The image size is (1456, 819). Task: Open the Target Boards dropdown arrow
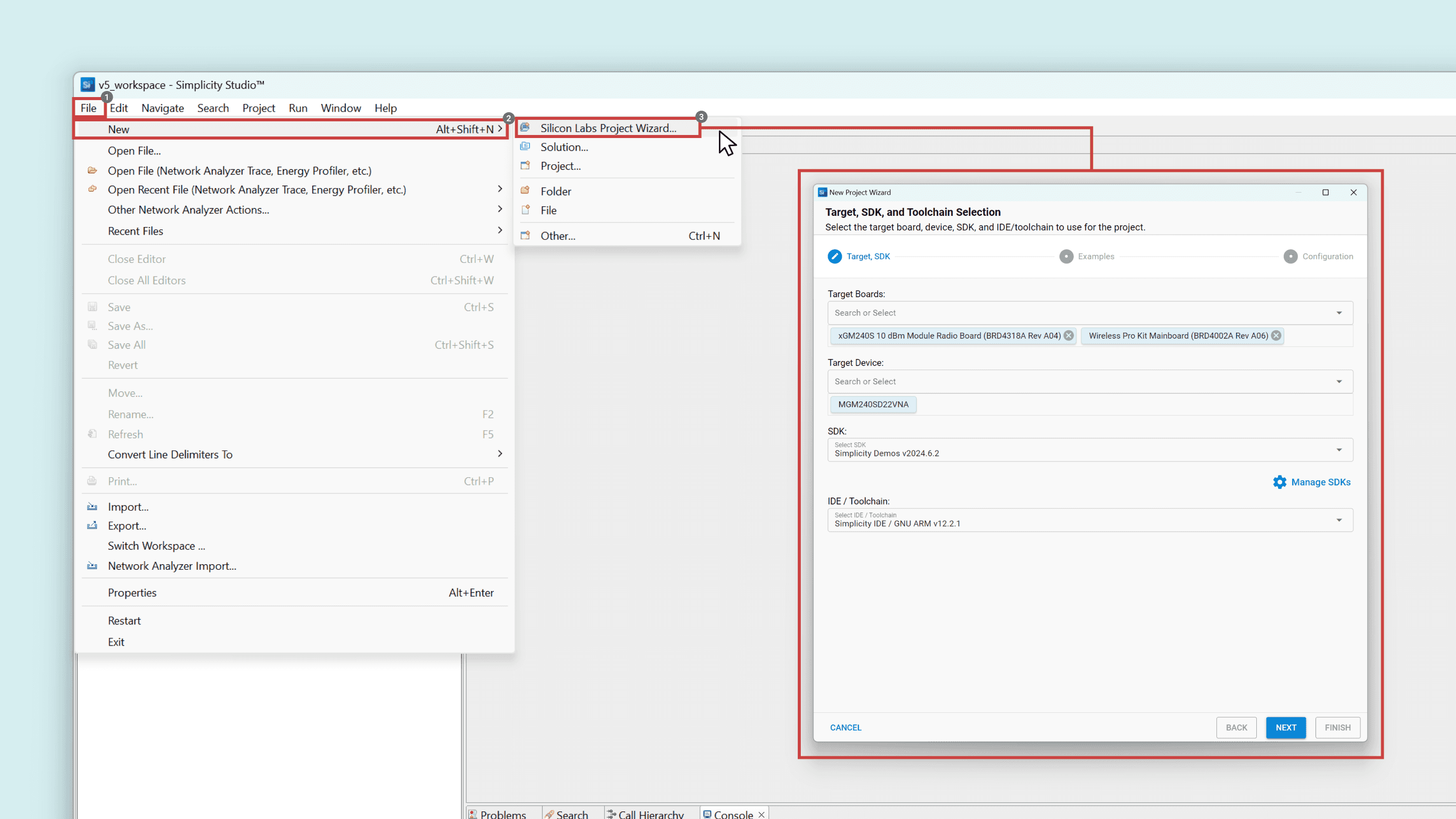pos(1338,313)
